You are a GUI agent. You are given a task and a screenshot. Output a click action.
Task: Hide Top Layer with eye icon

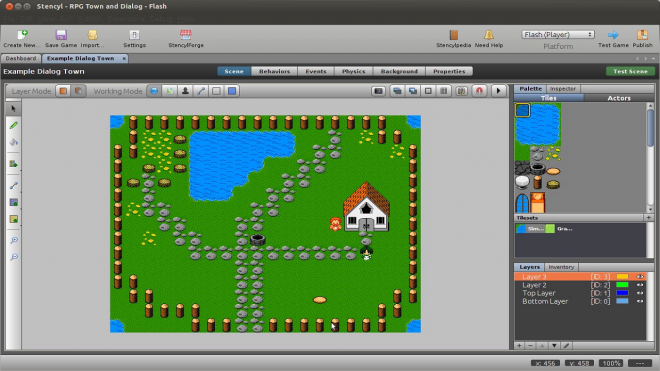coord(640,293)
